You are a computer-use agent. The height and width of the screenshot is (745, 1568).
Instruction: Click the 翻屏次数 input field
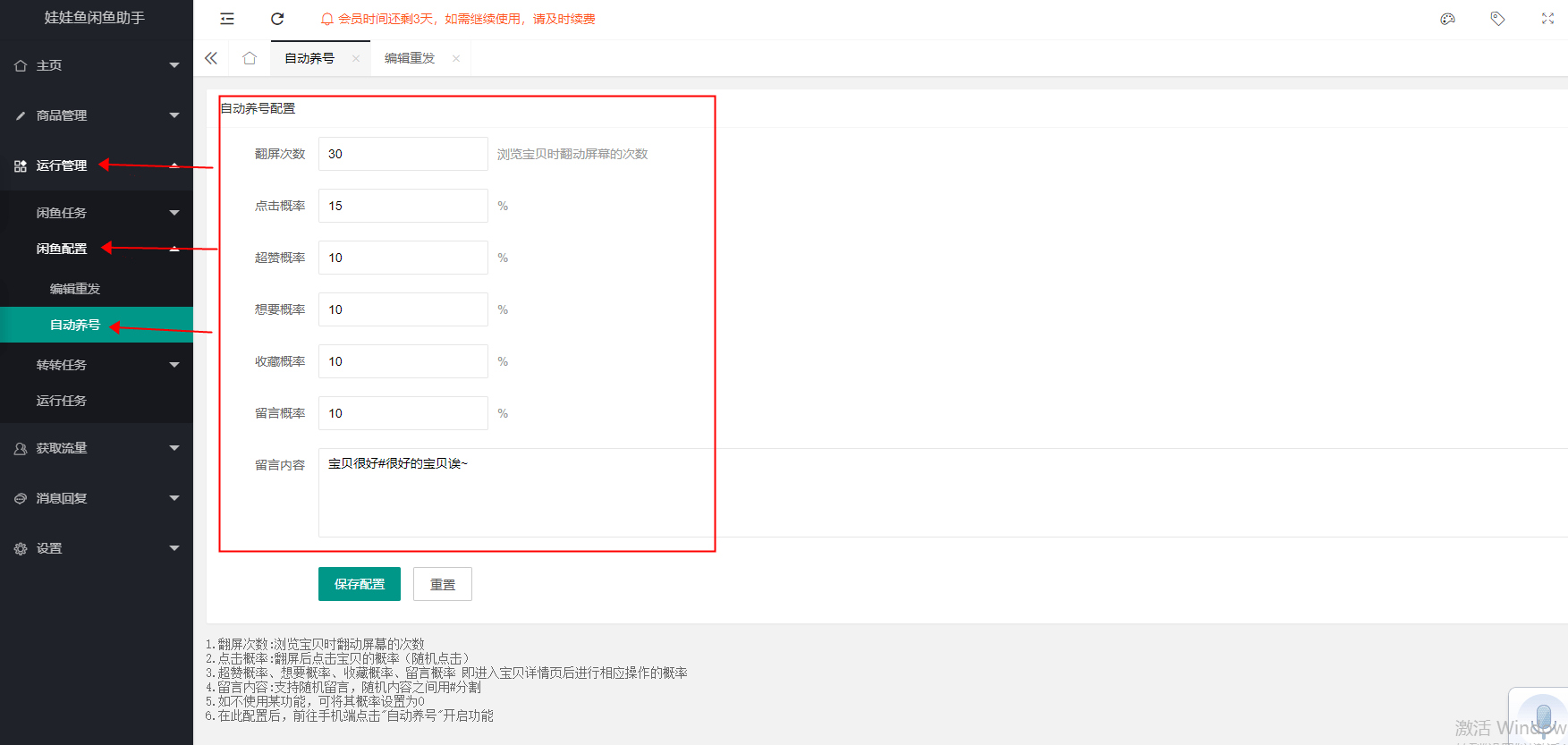coord(403,154)
